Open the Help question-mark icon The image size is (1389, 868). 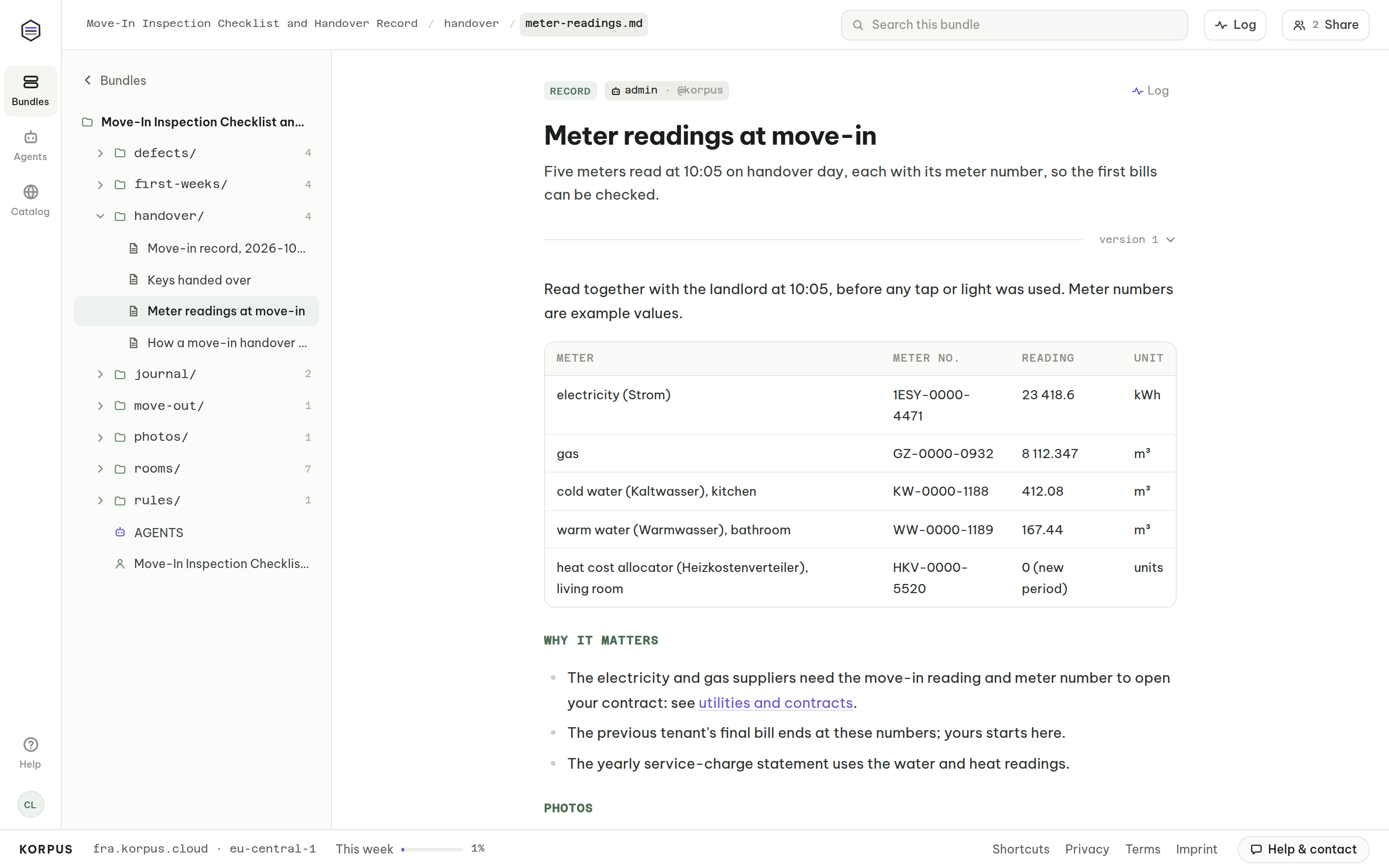30,745
